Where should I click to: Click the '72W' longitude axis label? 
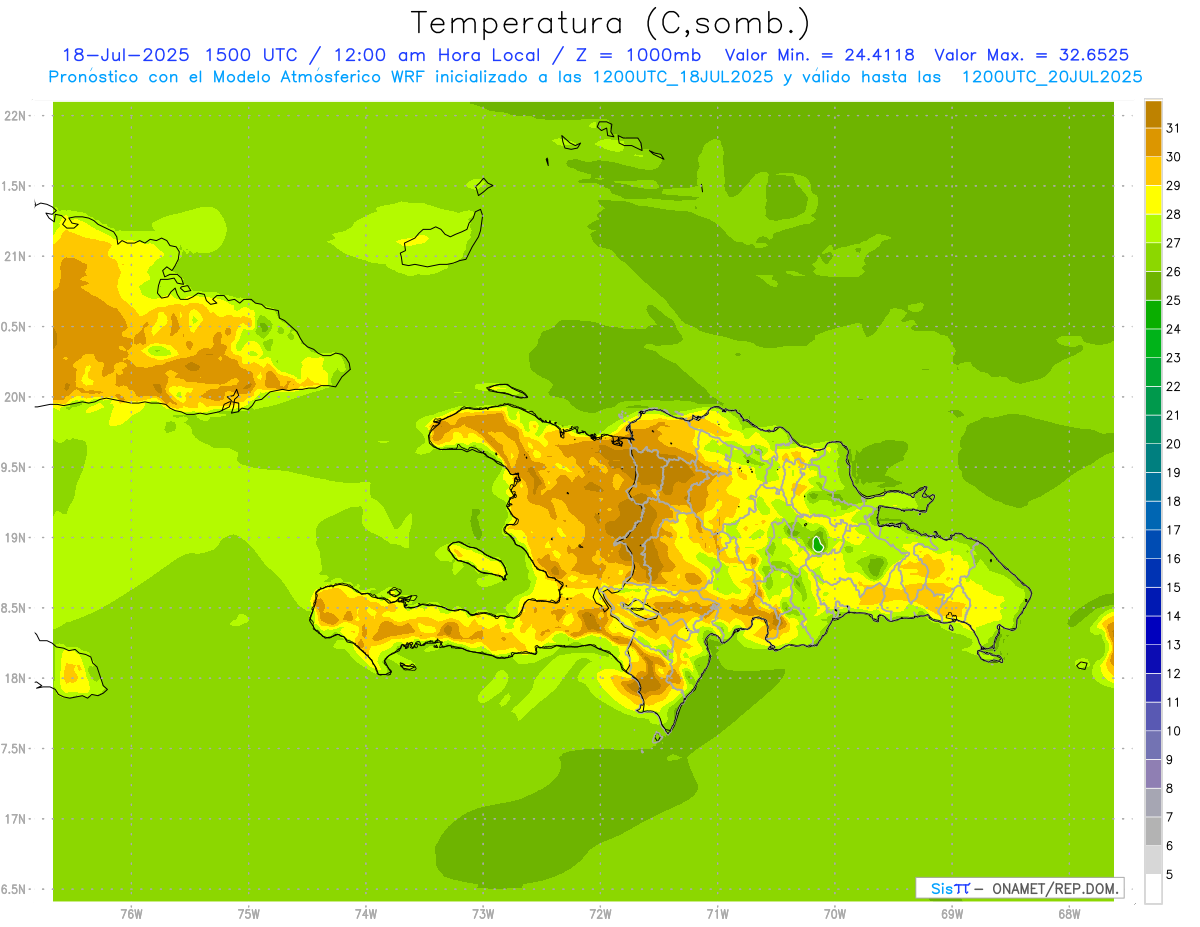tap(600, 913)
